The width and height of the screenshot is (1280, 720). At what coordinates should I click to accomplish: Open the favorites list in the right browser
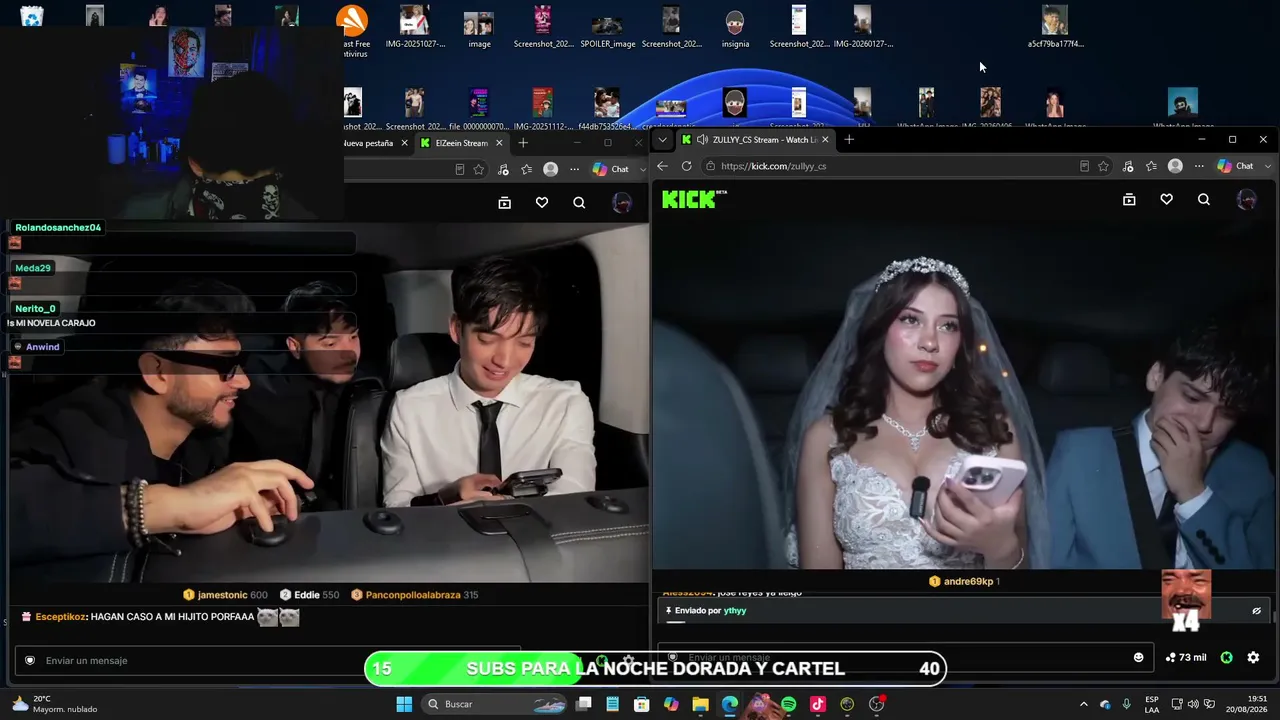pos(1151,166)
